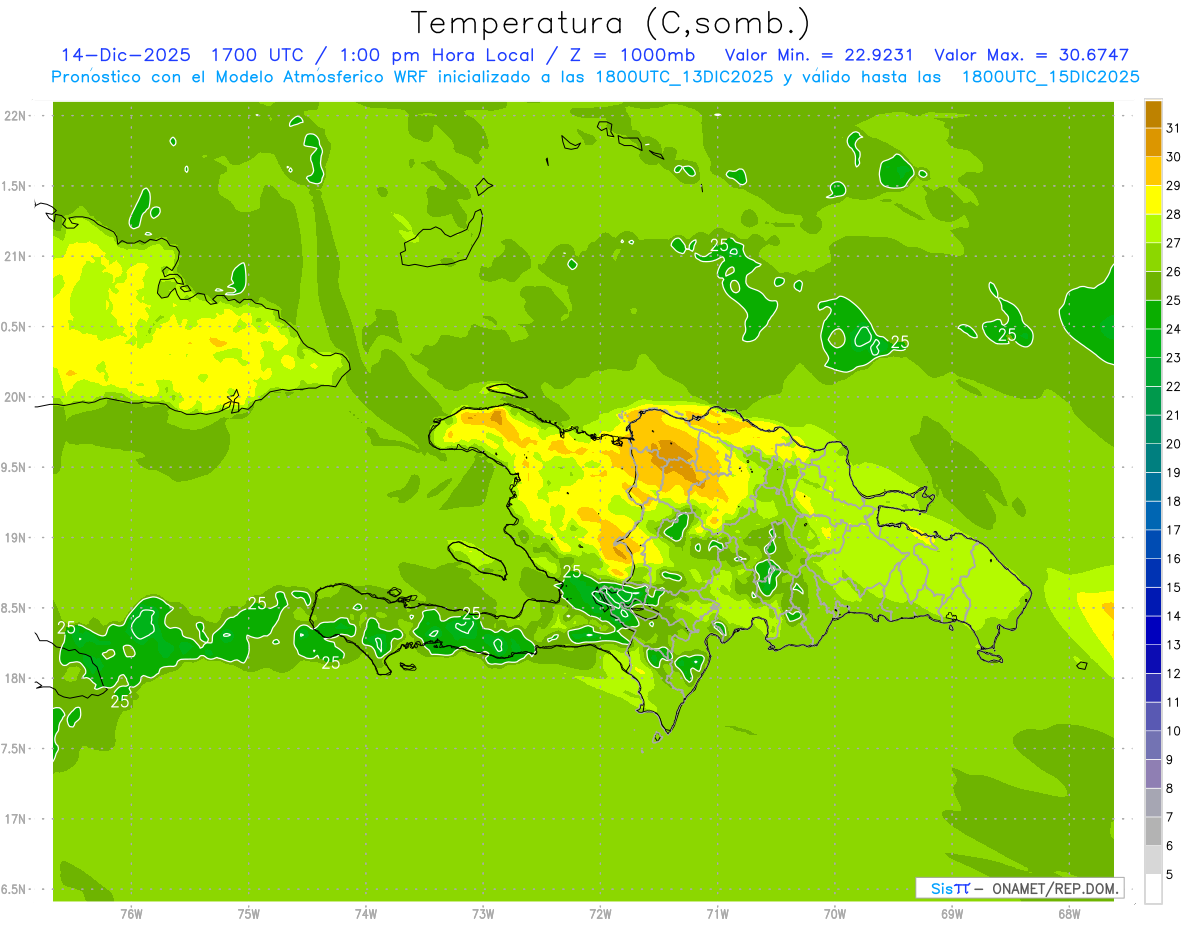Screen dimensions: 1200x927
Task: Click the '76W' longitude axis label
Action: (x=131, y=913)
